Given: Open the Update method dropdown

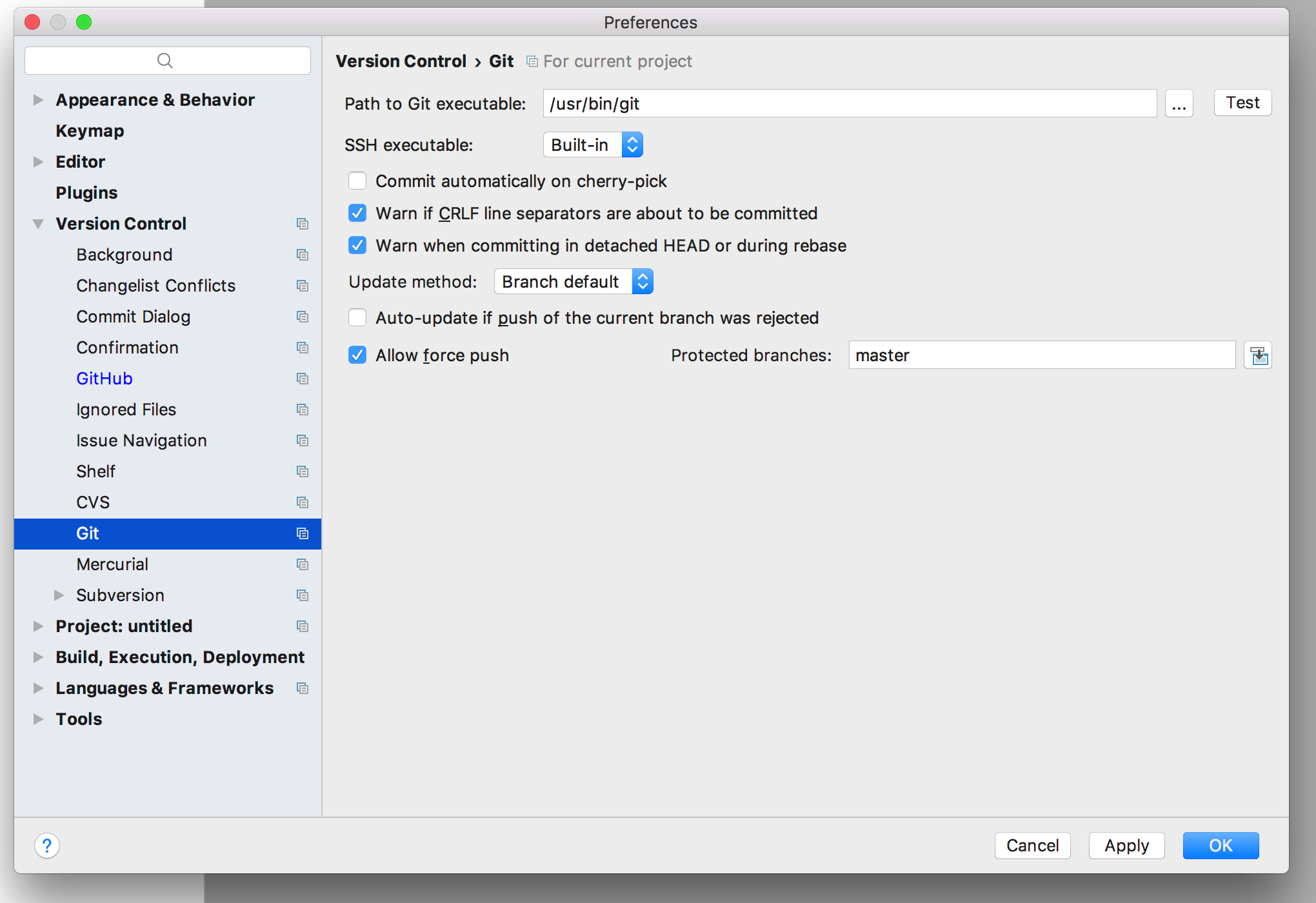Looking at the screenshot, I should click(573, 282).
